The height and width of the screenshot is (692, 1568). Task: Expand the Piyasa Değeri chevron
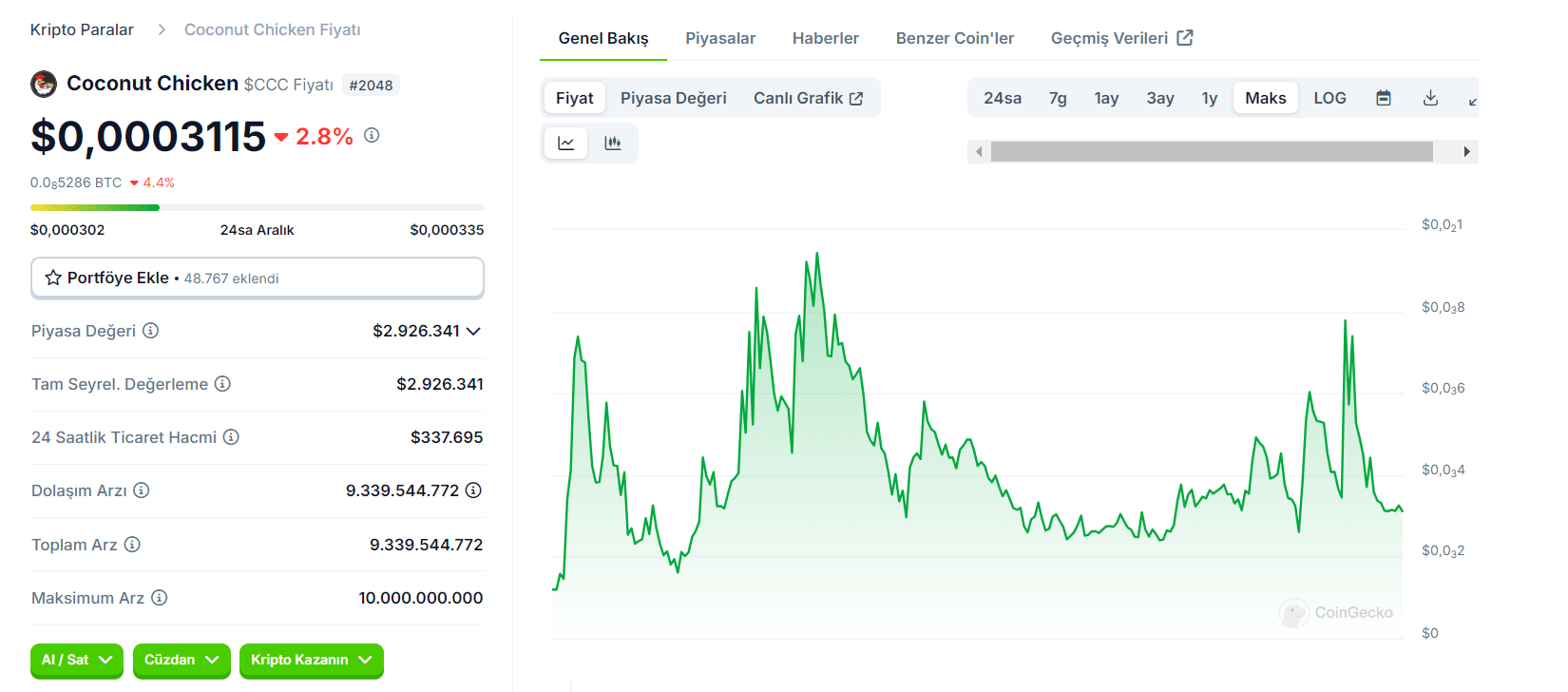pos(473,331)
